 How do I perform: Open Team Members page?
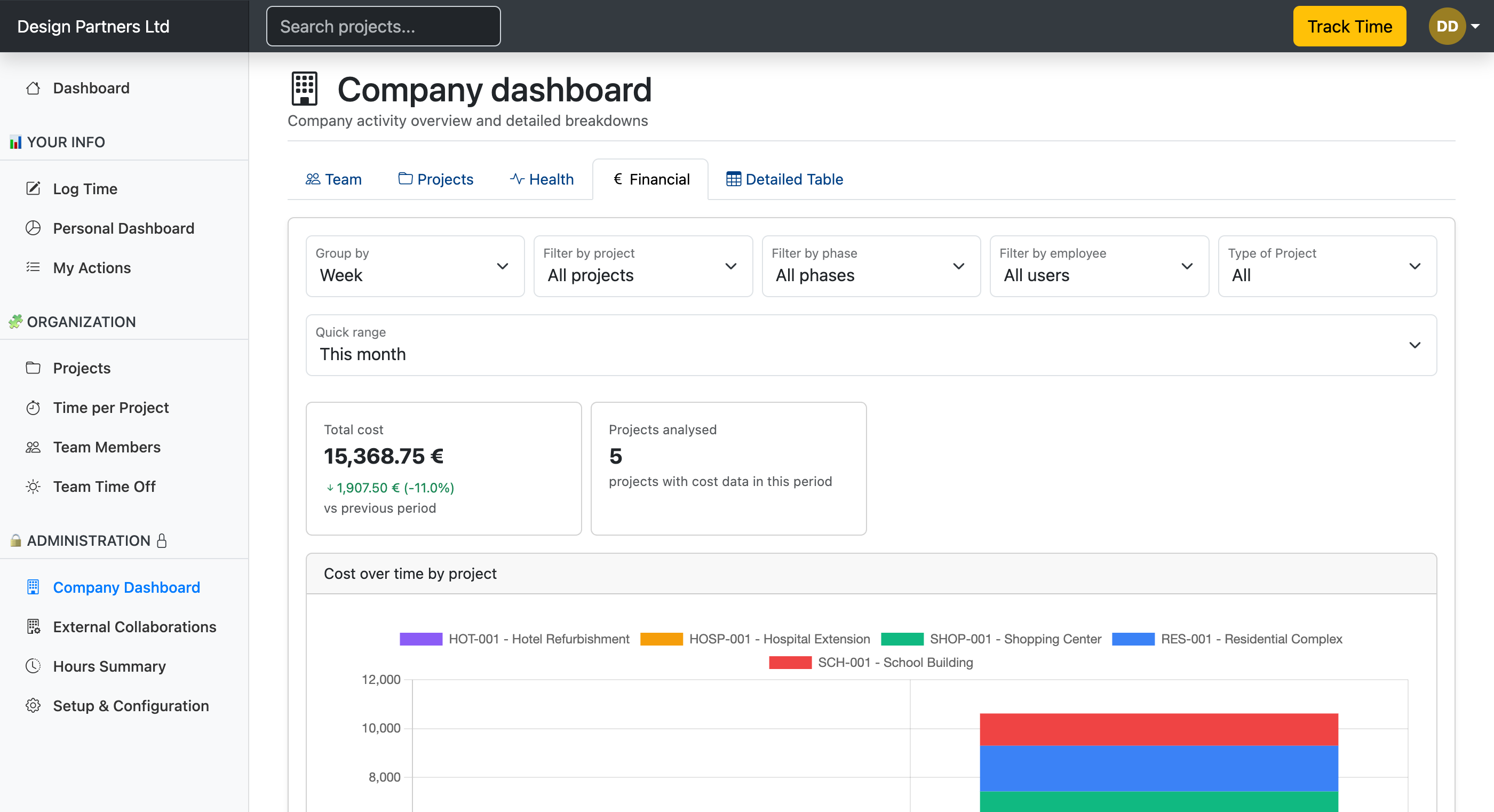[107, 447]
